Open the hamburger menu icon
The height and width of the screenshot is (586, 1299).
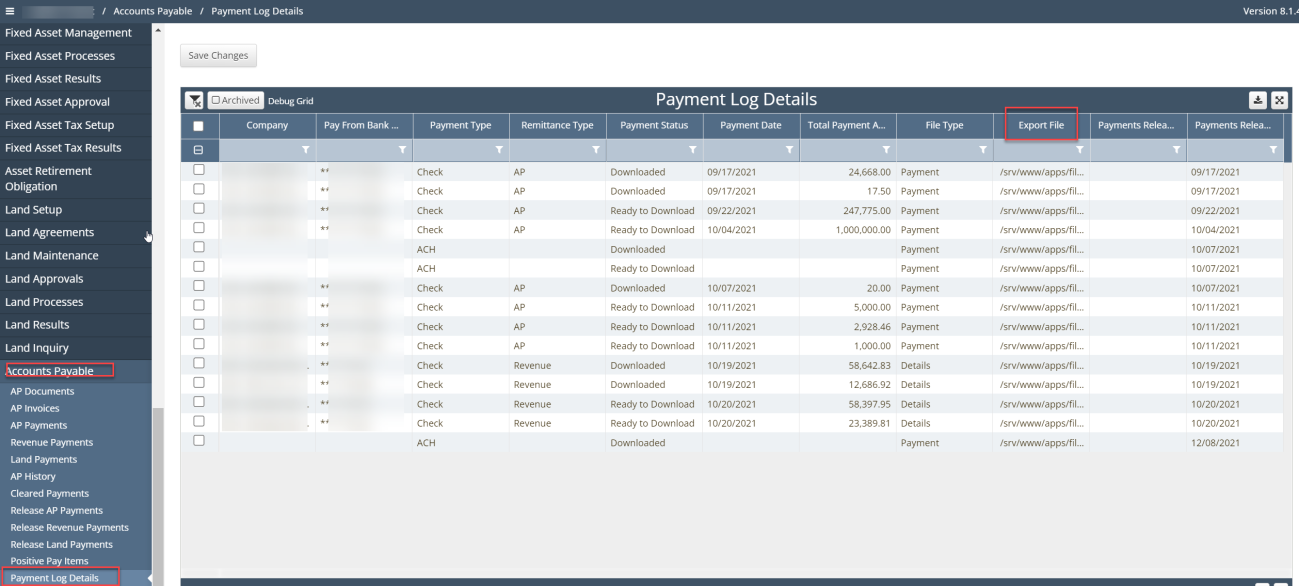(x=10, y=11)
